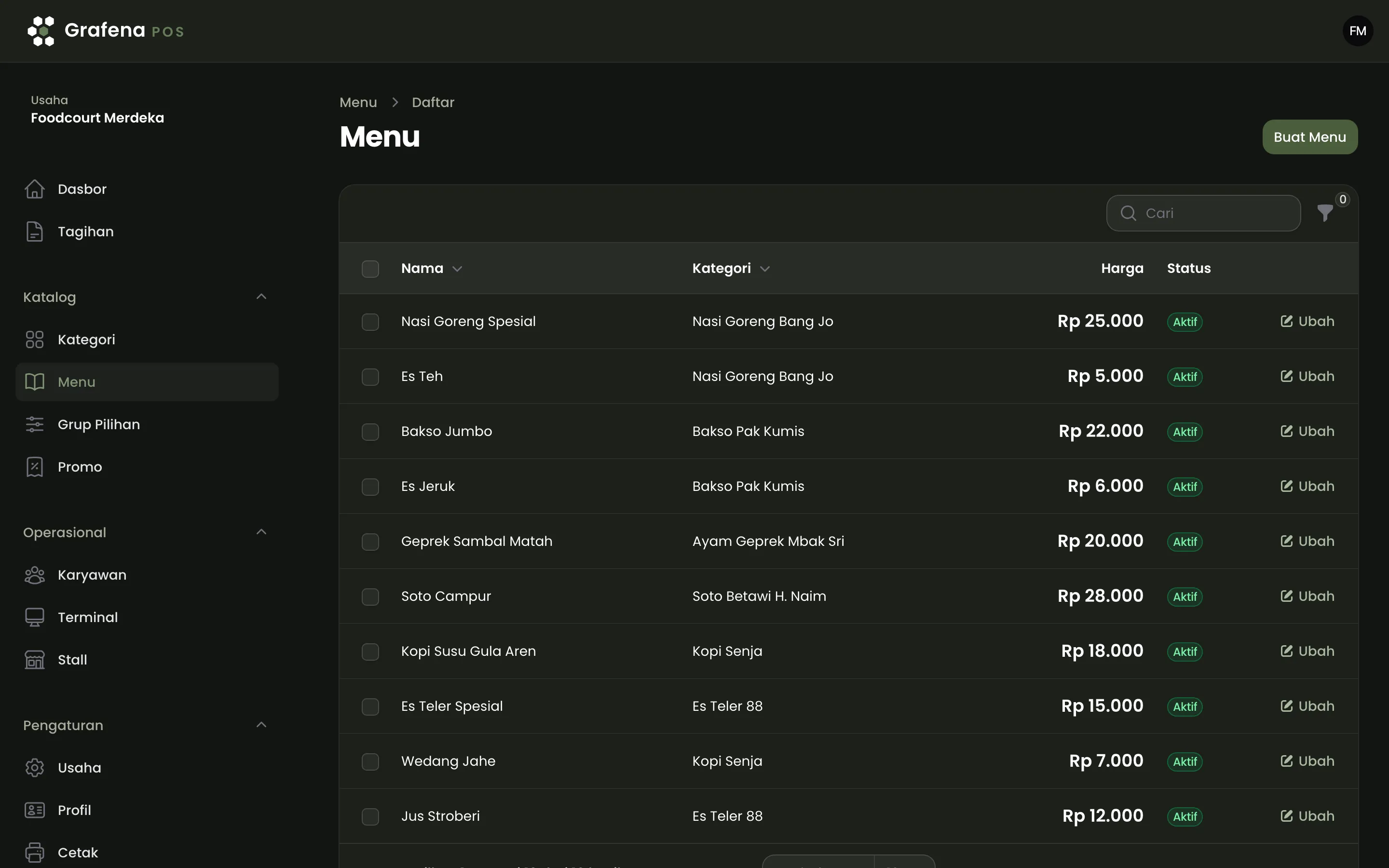Click the Cetak printer icon
This screenshot has width=1389, height=868.
(34, 853)
